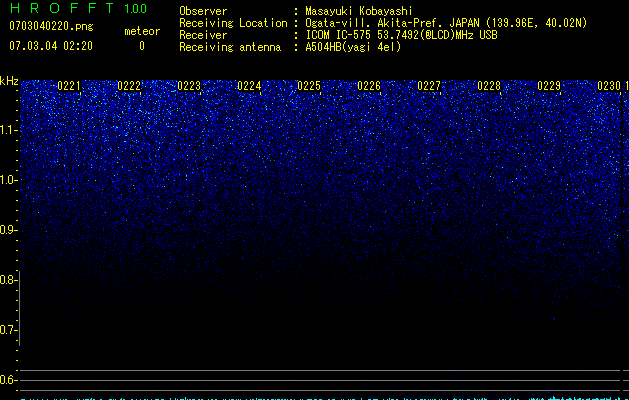
Task: Click the 0.6 kHz axis label
Action: click(x=8, y=380)
